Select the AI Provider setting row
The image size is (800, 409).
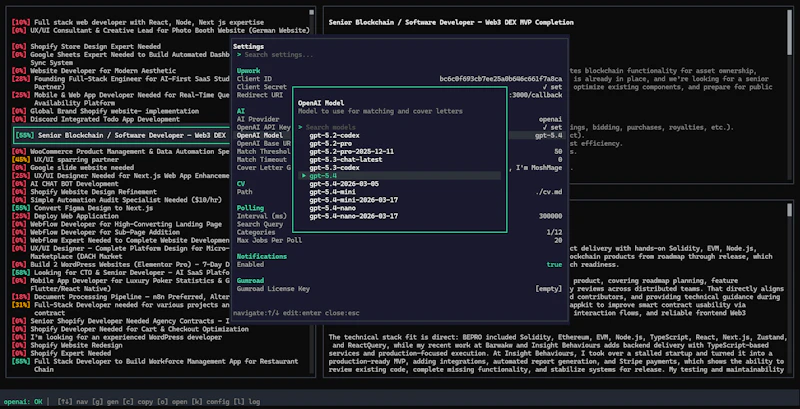pyautogui.click(x=399, y=119)
